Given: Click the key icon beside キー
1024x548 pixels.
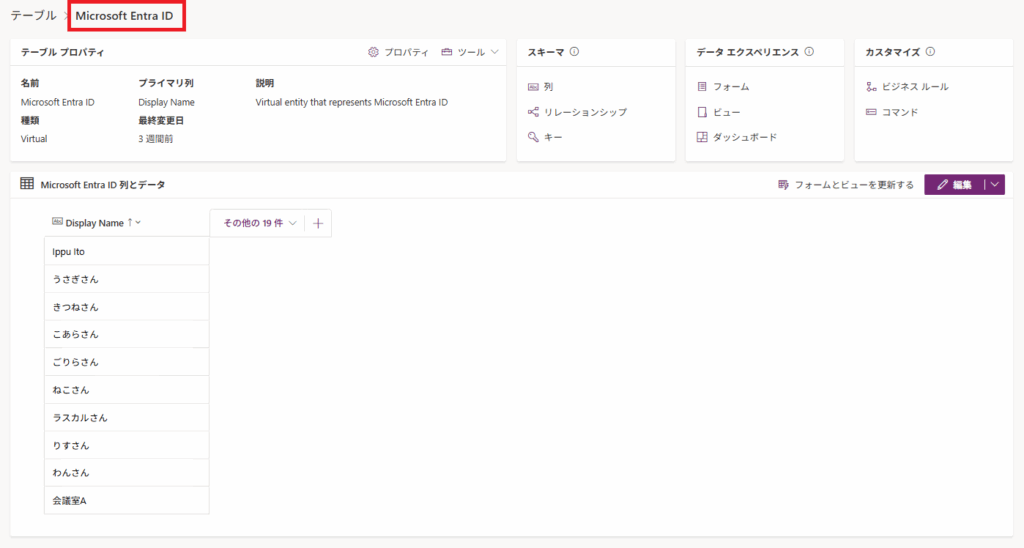Looking at the screenshot, I should (x=533, y=137).
